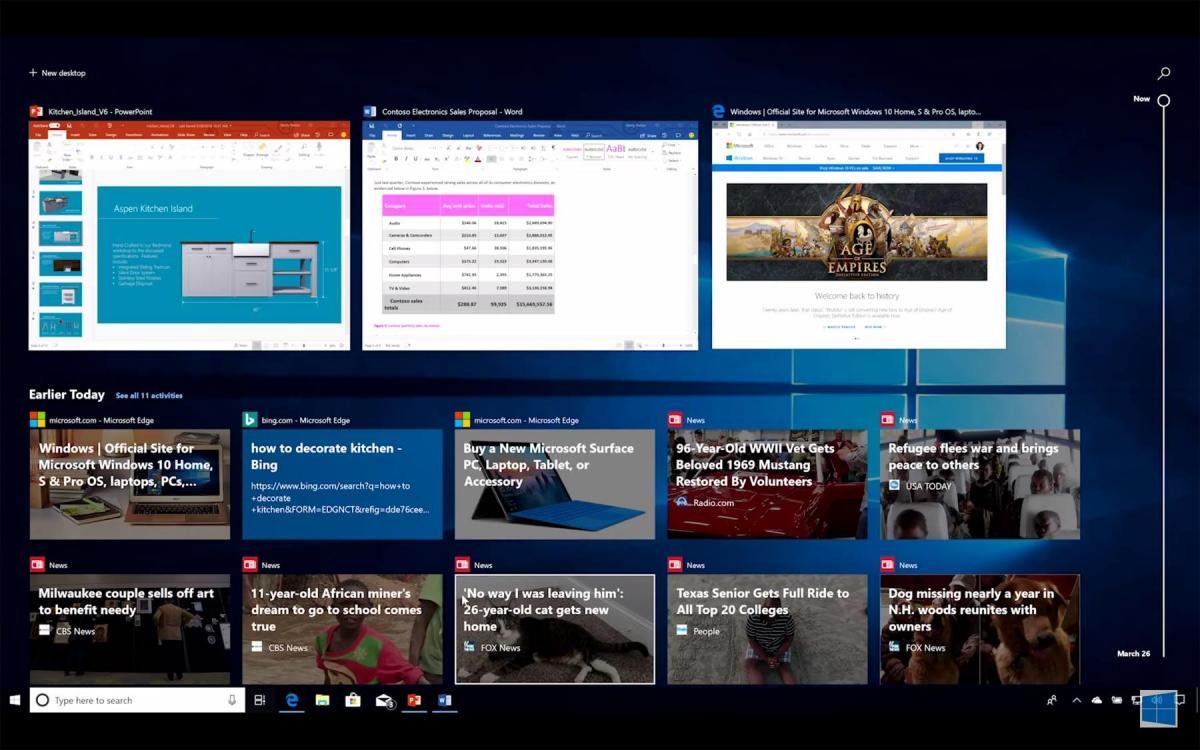Image resolution: width=1200 pixels, height=750 pixels.
Task: Open Texas Senior Gets Full Ride card
Action: tap(767, 629)
